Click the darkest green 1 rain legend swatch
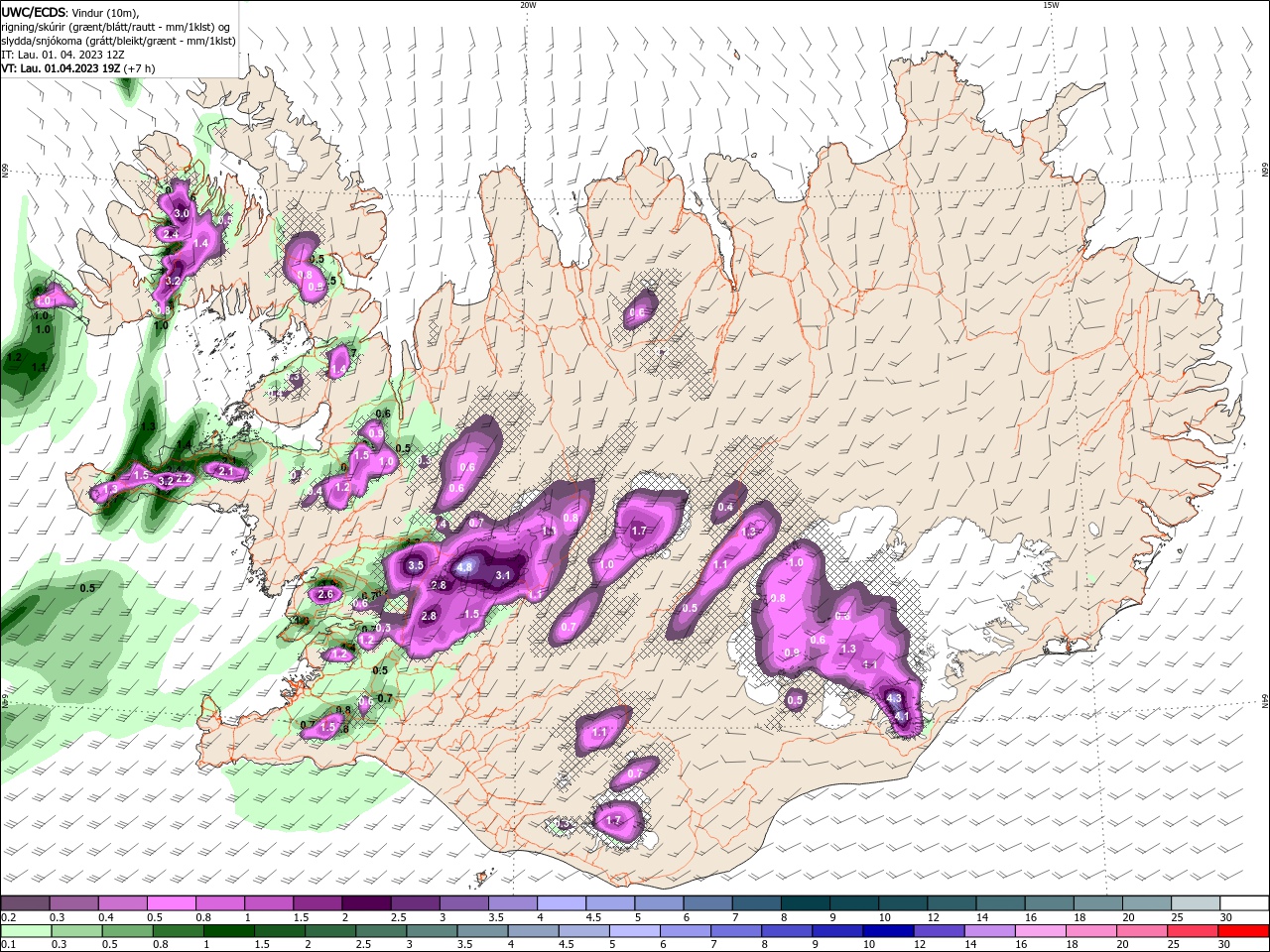The height and width of the screenshot is (952, 1270). point(229,931)
